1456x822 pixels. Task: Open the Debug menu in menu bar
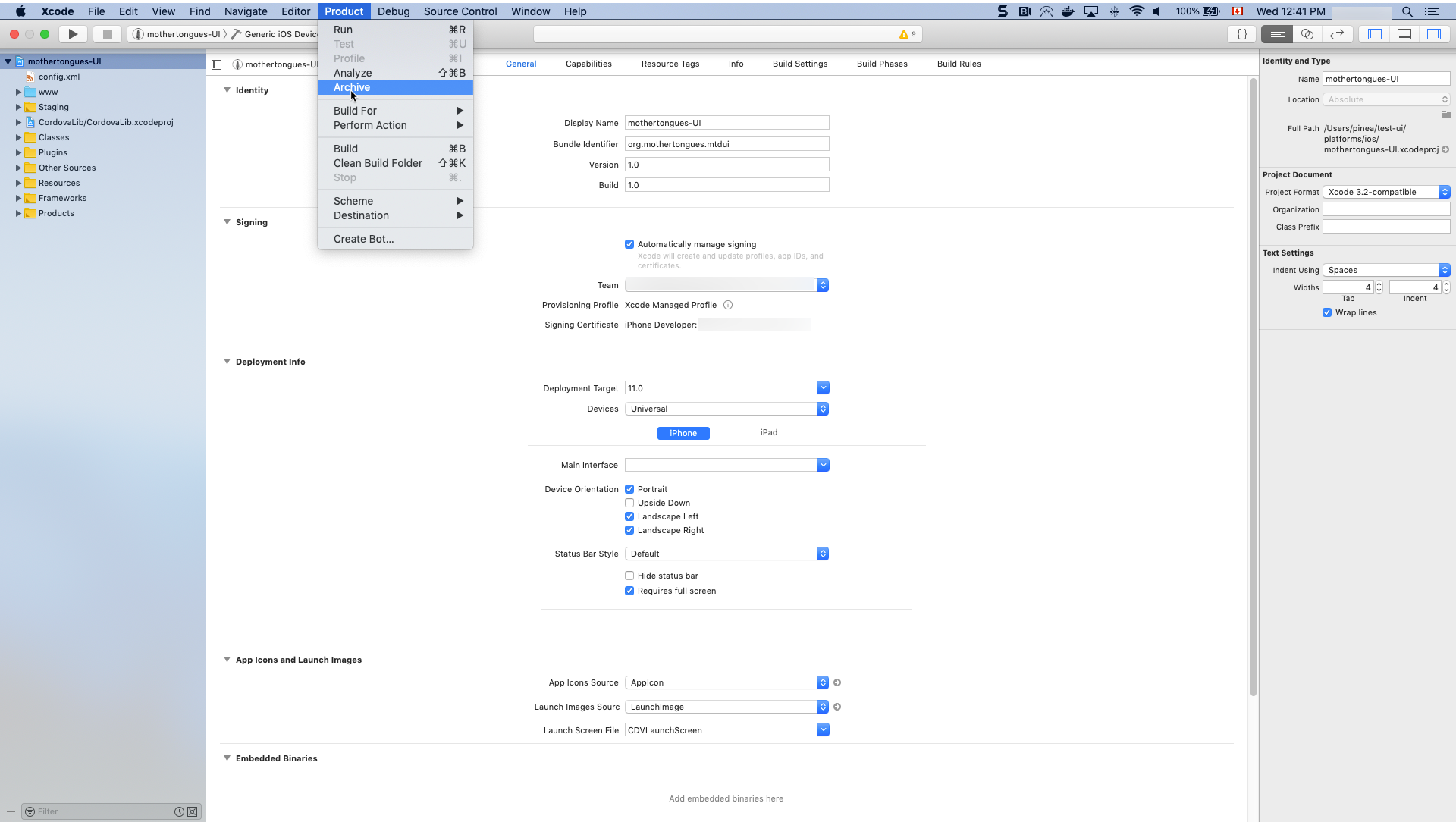pyautogui.click(x=394, y=11)
